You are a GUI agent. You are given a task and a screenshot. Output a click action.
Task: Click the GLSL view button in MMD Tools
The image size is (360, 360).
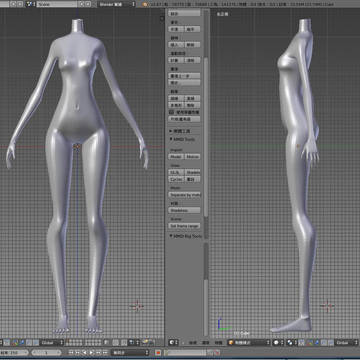176,172
